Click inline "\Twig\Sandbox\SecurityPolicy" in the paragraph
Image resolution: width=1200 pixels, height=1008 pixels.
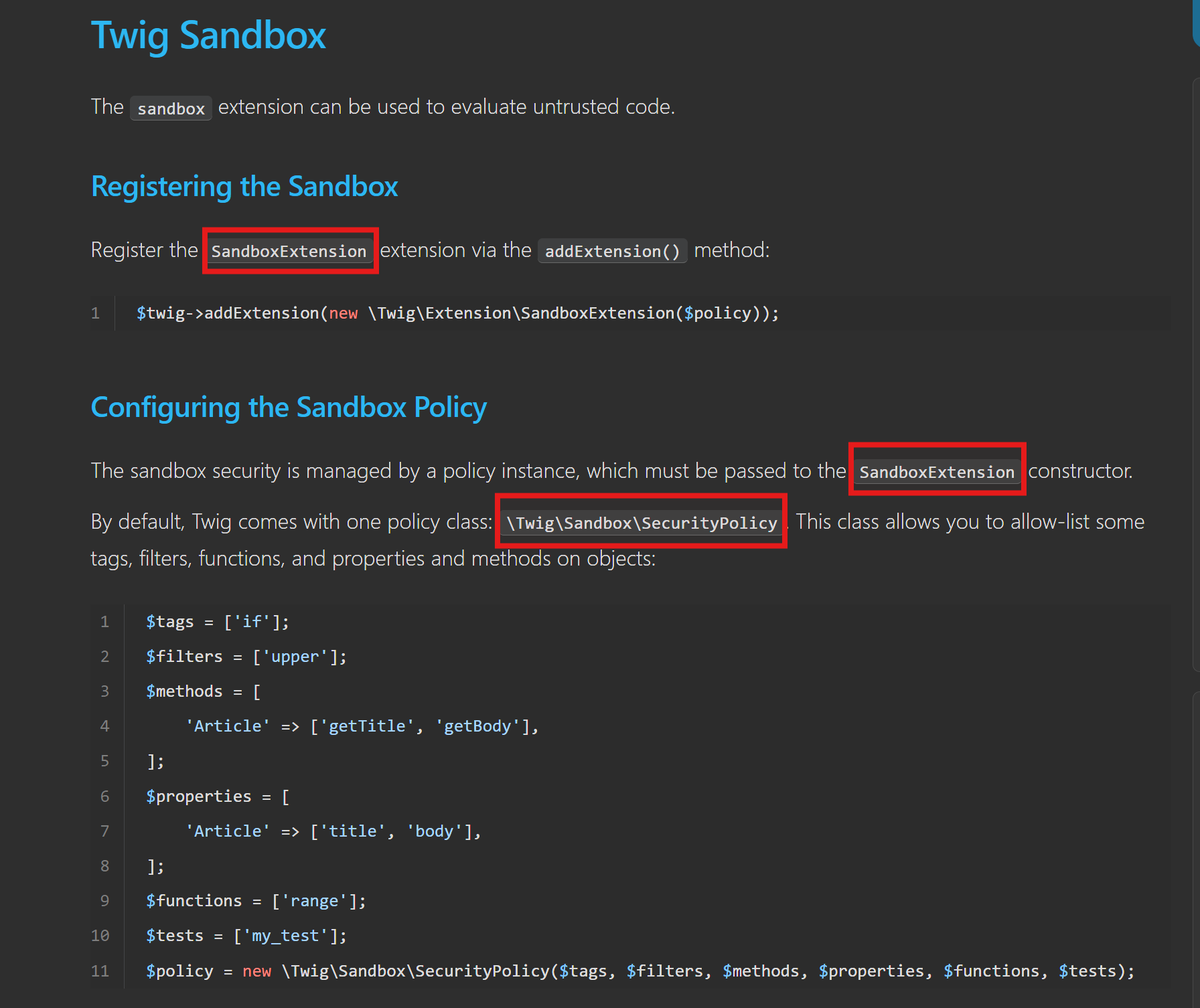click(x=642, y=523)
